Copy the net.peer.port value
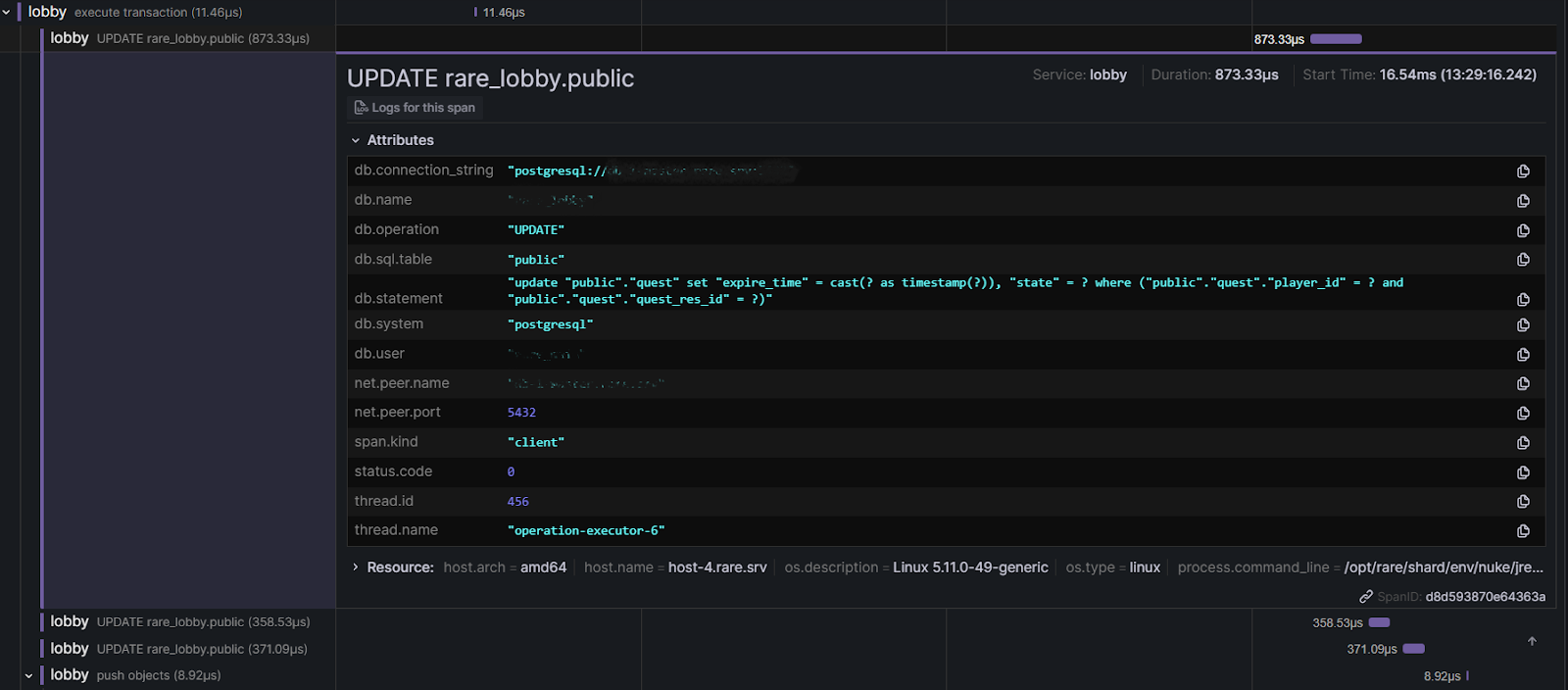The image size is (1568, 690). tap(1523, 414)
